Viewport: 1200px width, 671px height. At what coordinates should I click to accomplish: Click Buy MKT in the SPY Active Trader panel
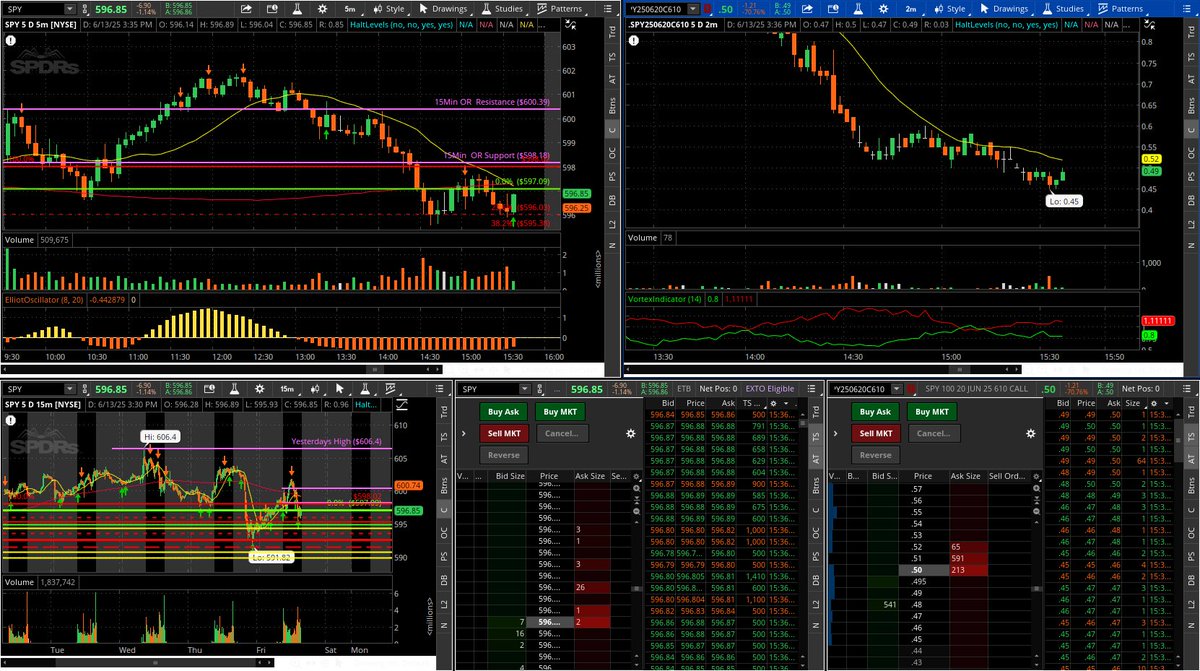pos(560,412)
